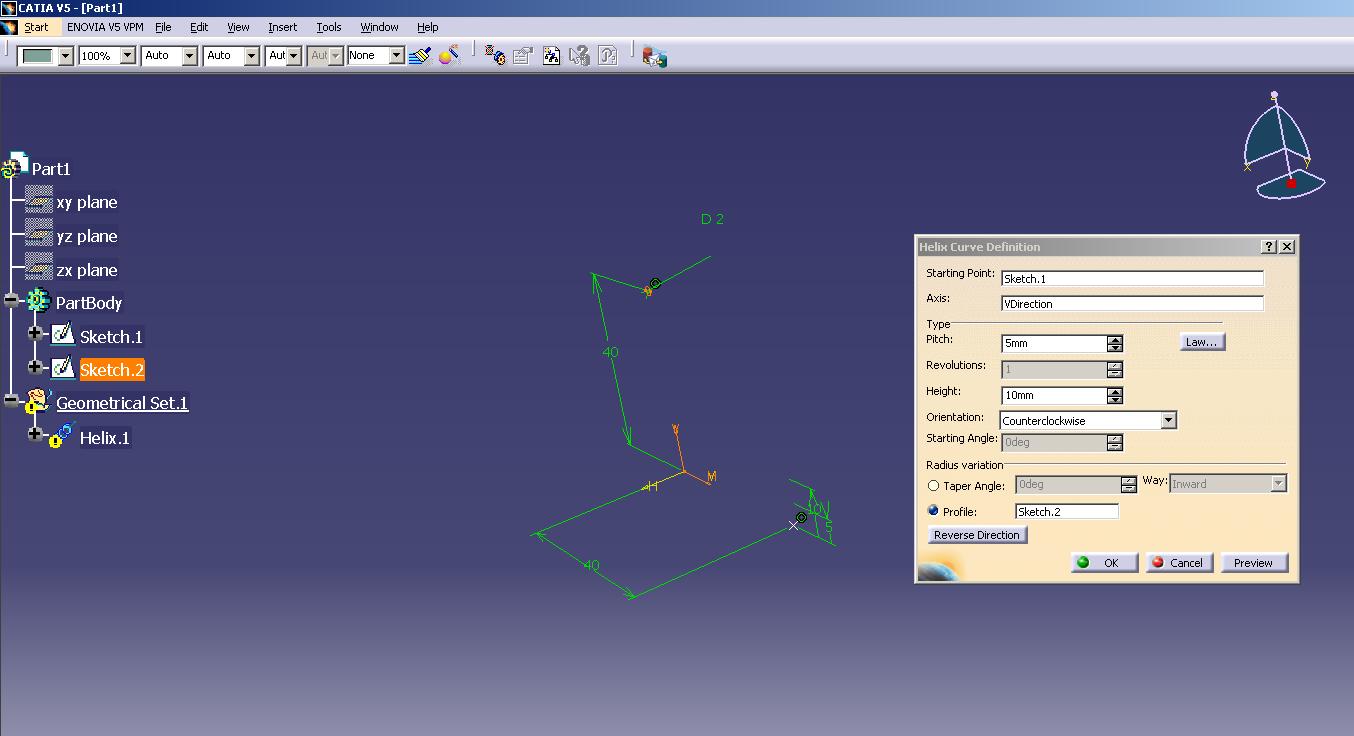Screen dimensions: 1354x736
Task: Select the Part1 tree label
Action: (51, 169)
